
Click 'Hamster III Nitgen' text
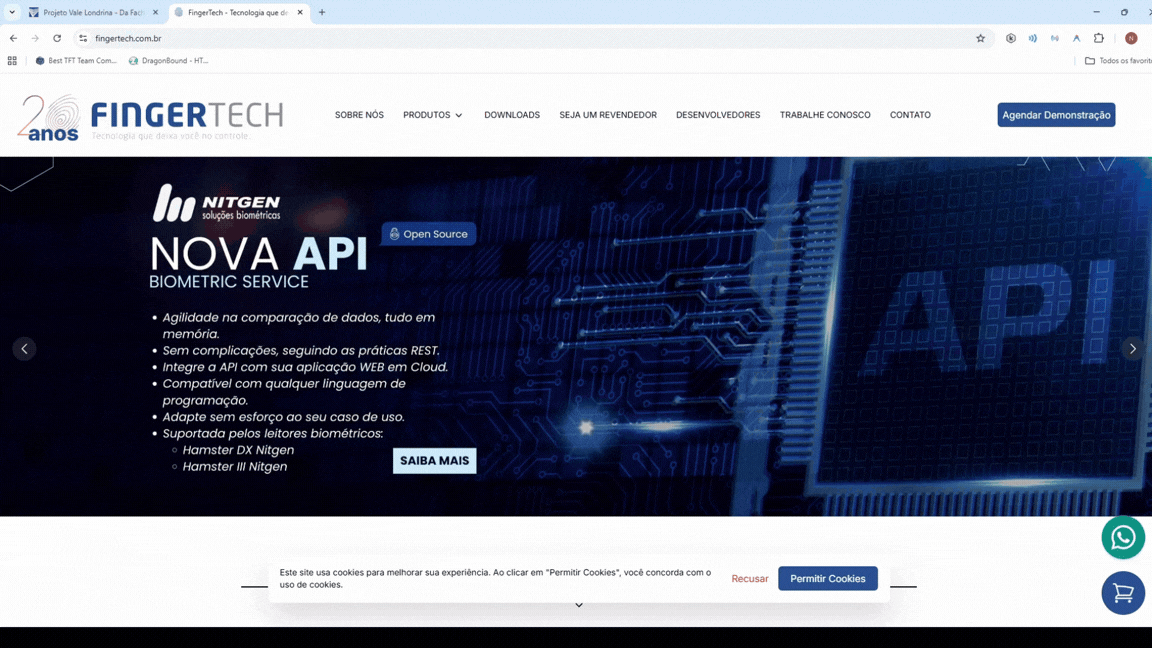tap(234, 467)
